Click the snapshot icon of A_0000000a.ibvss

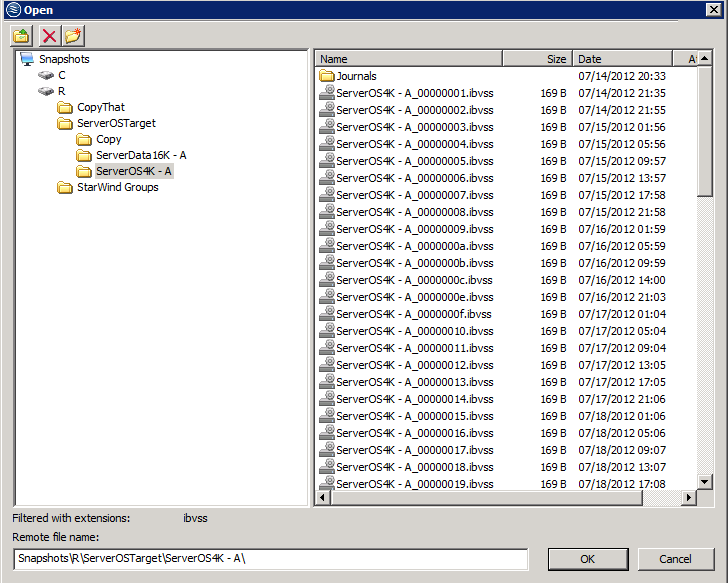coord(327,246)
